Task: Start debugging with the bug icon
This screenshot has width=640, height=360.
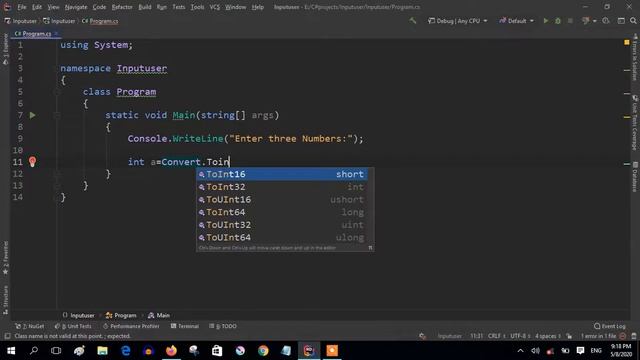Action: 558,21
